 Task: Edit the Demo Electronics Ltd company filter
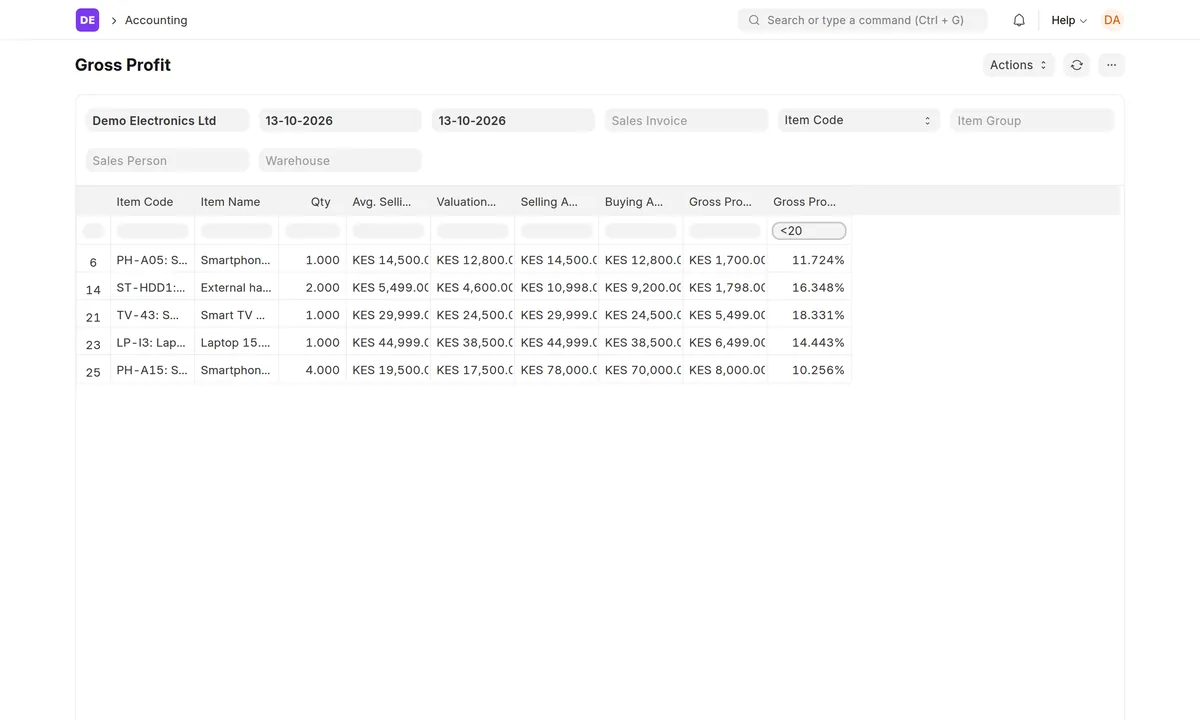[x=167, y=120]
